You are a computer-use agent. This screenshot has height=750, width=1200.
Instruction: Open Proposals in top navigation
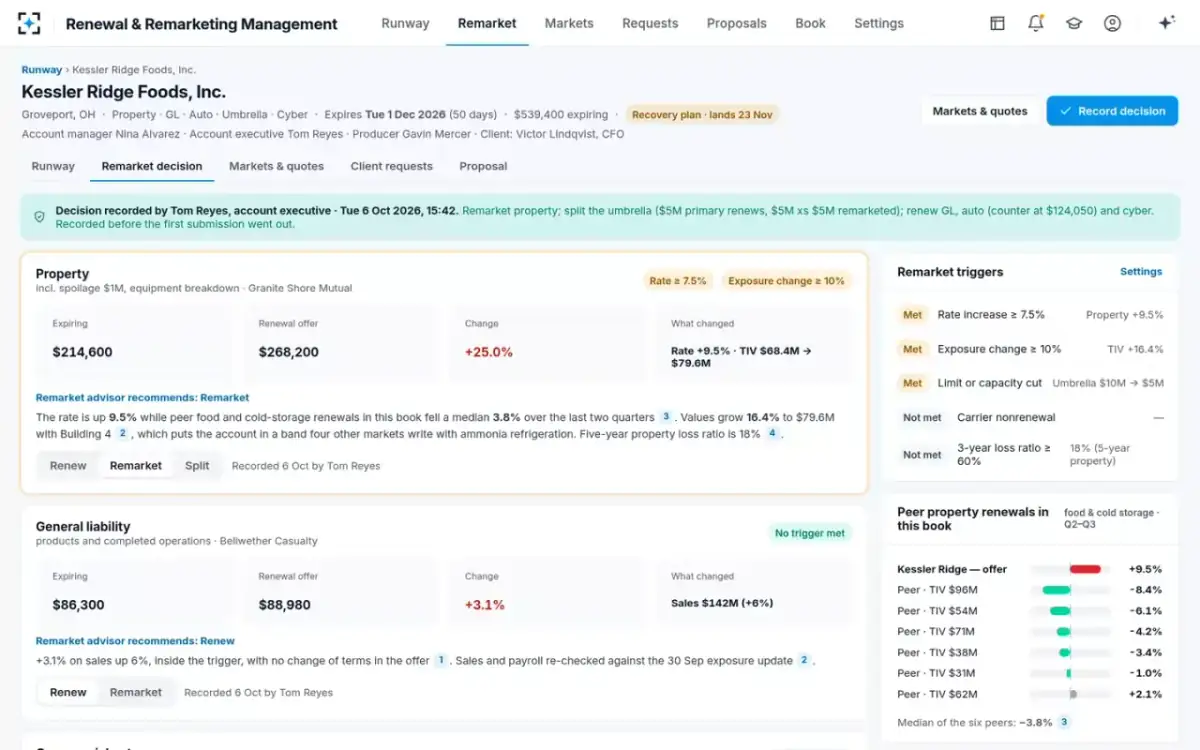pyautogui.click(x=736, y=23)
